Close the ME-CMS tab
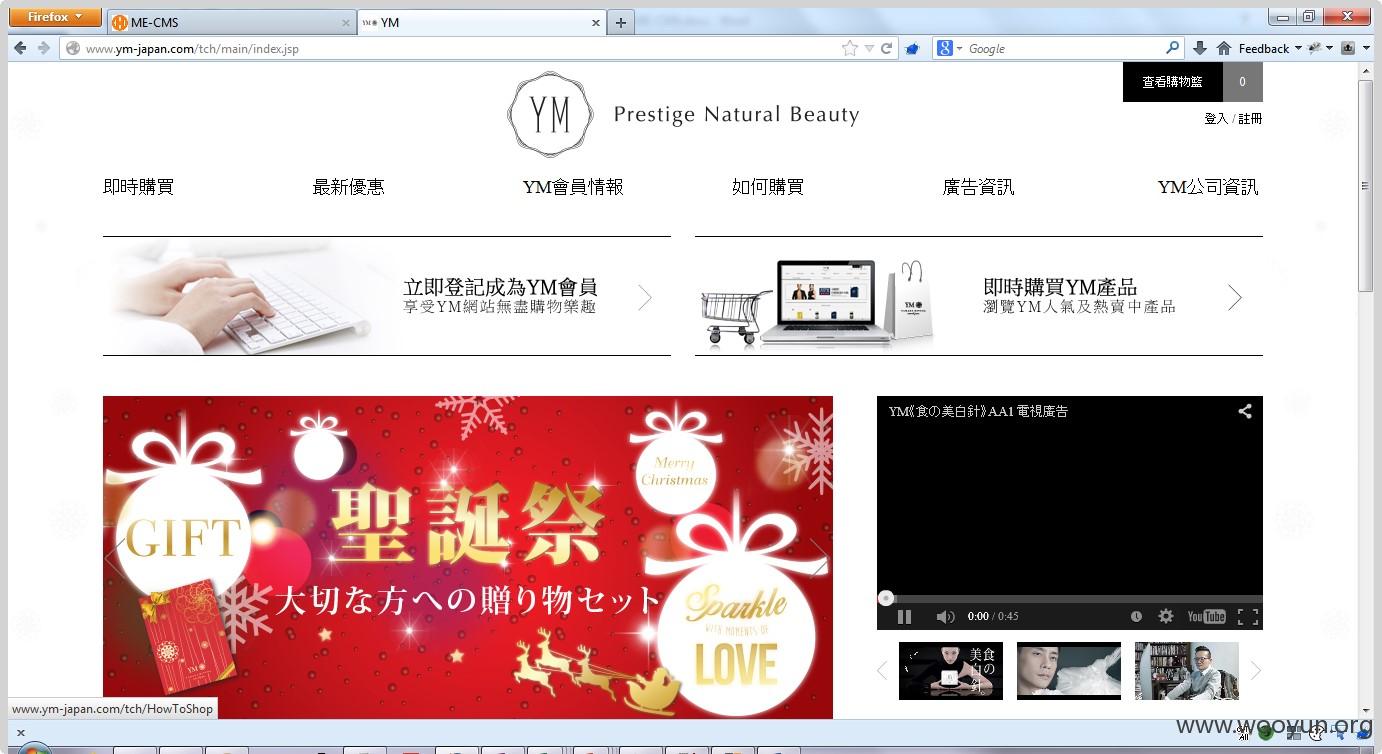1382x754 pixels. 346,22
